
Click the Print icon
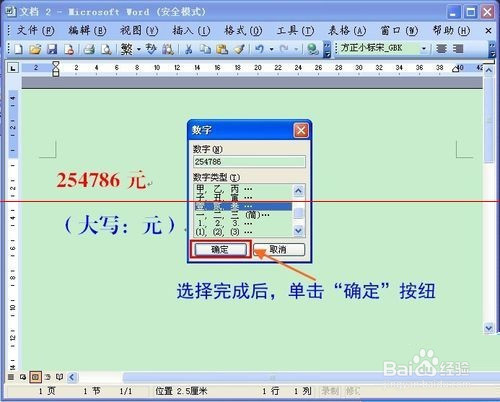click(x=89, y=49)
